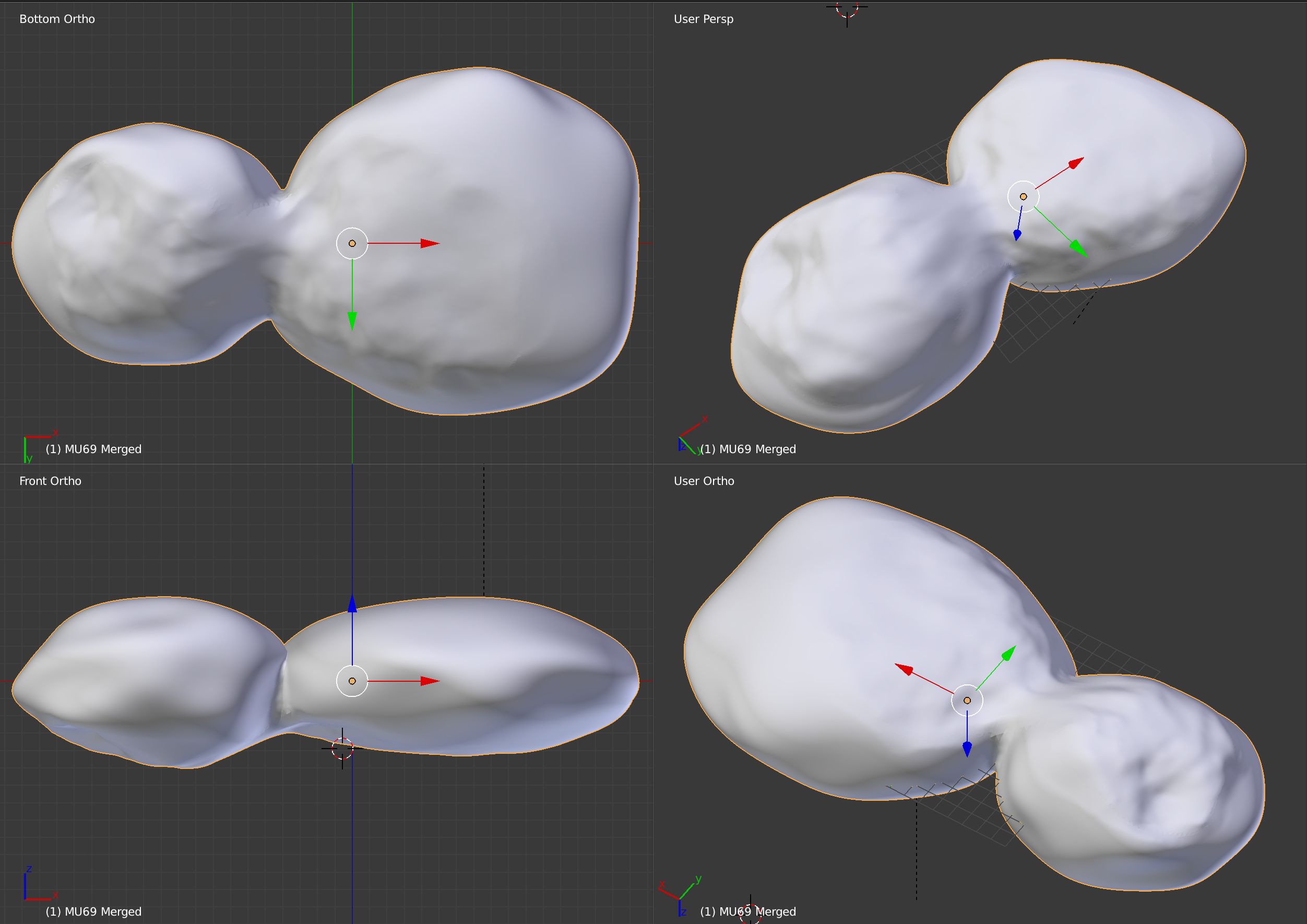
Task: Click green arrow tip in User Ortho view
Action: click(1009, 653)
